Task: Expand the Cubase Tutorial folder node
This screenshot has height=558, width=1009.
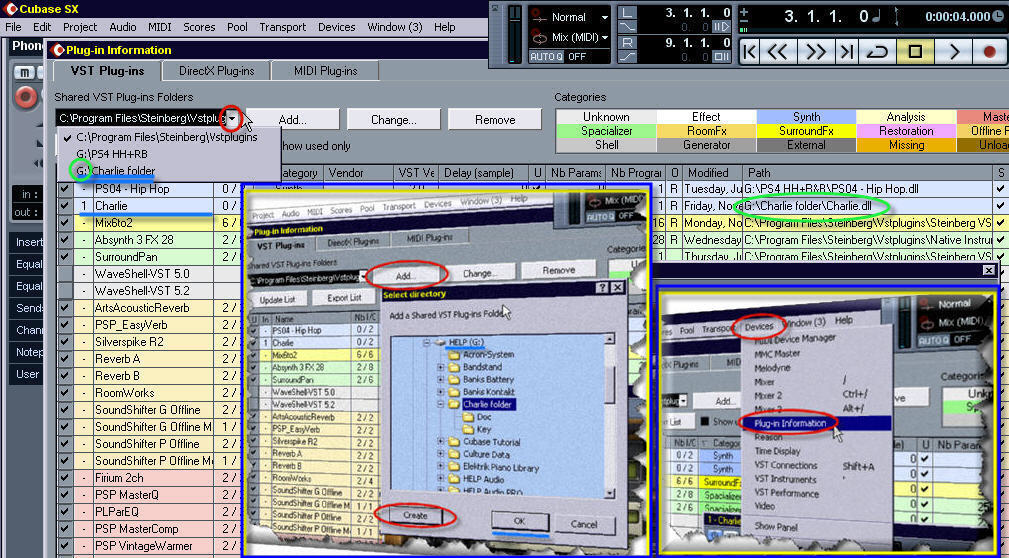Action: (x=441, y=442)
